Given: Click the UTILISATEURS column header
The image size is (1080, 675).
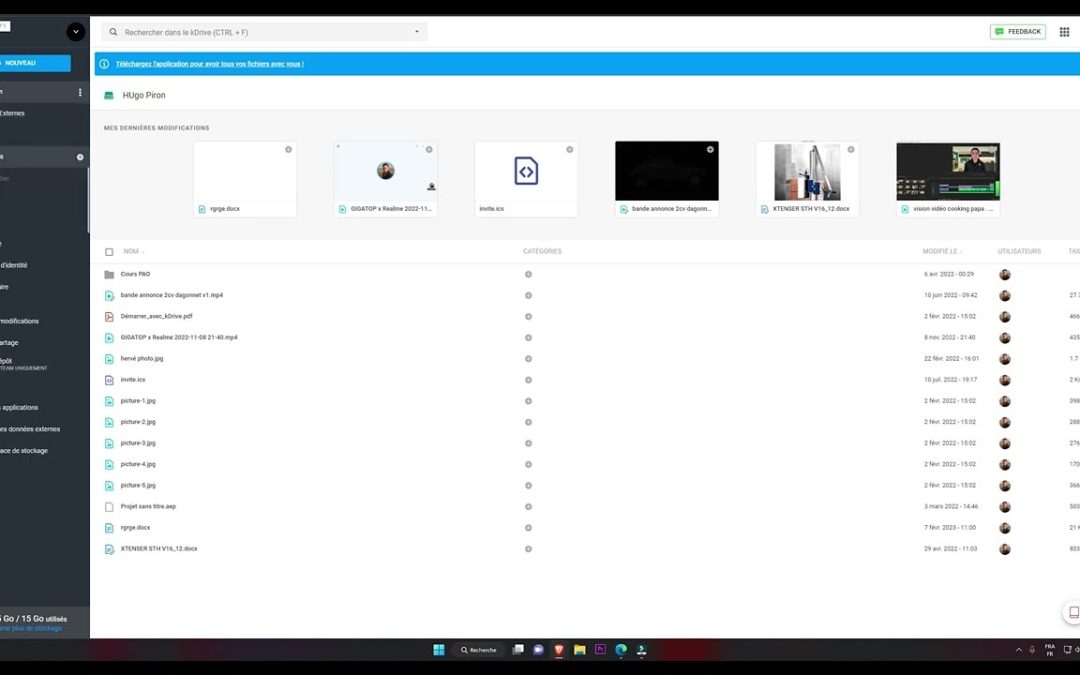Looking at the screenshot, I should click(x=1019, y=251).
